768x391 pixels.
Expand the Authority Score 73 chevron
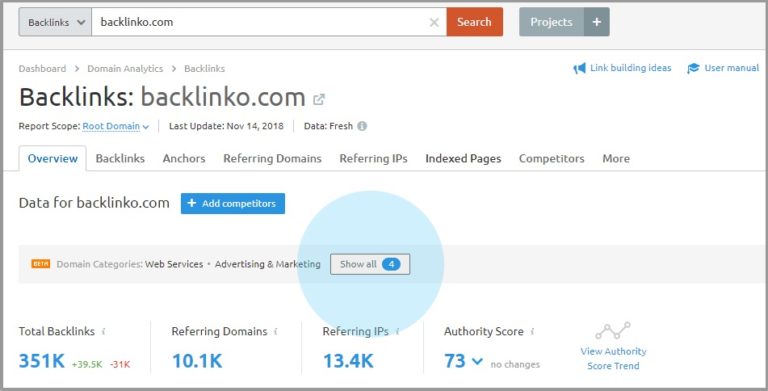[477, 362]
